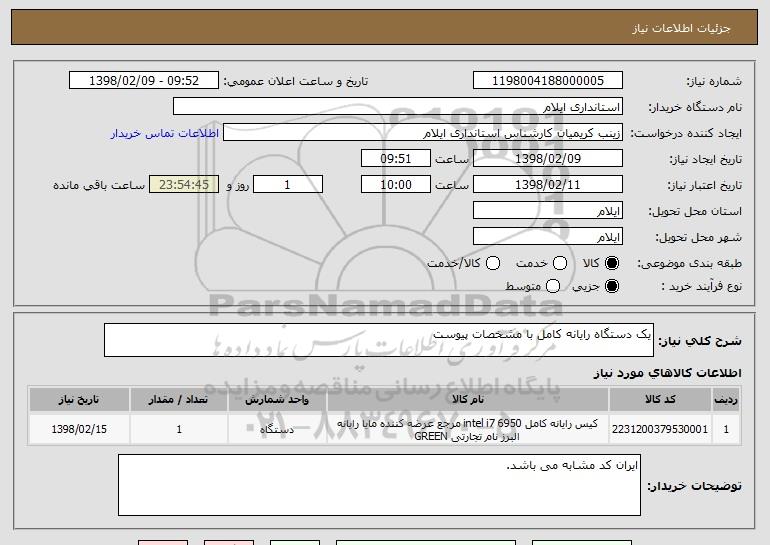
Task: Click the buyer organization field استانداری ایلام
Action: tap(398, 107)
